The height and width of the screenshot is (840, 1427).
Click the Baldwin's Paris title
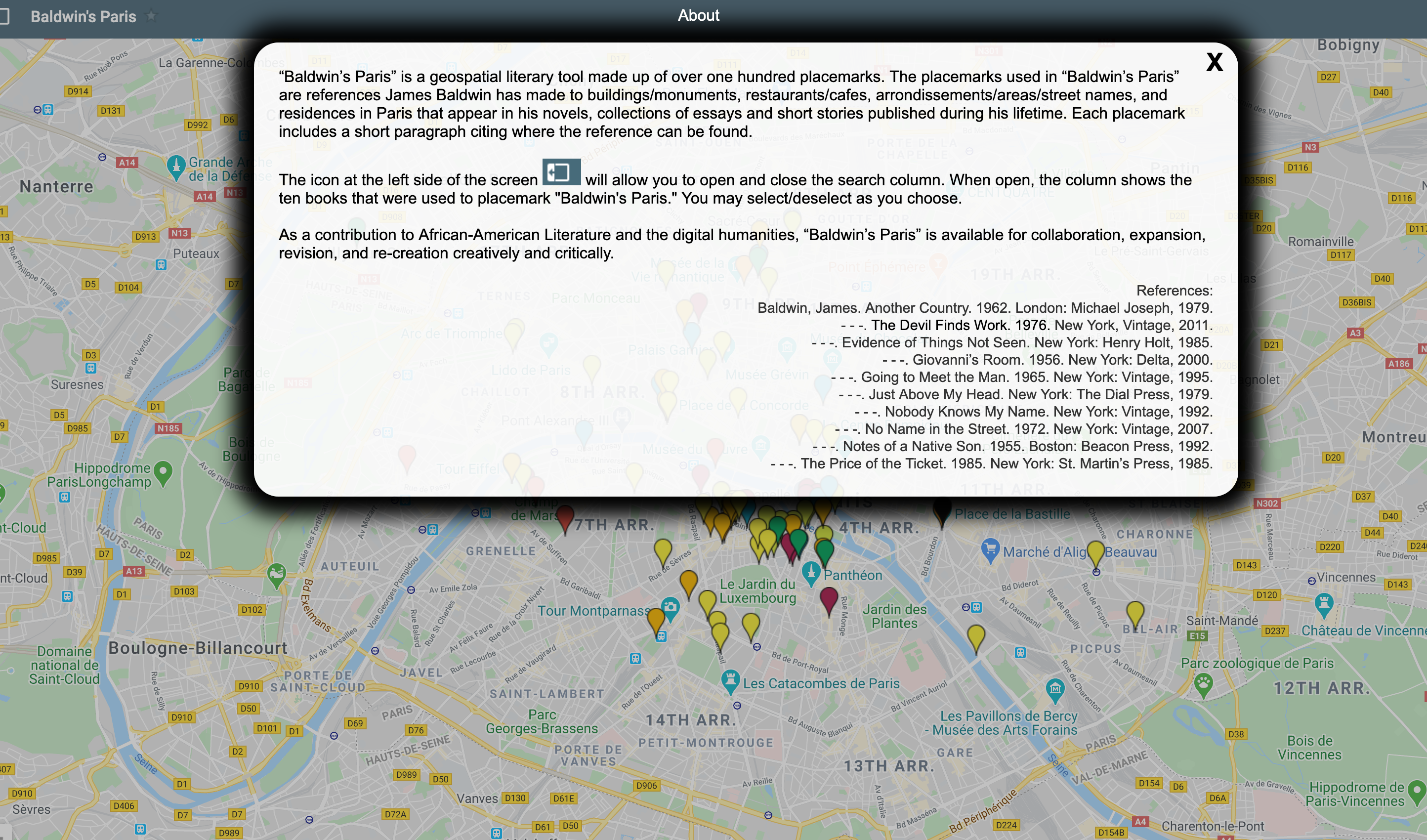coord(83,16)
